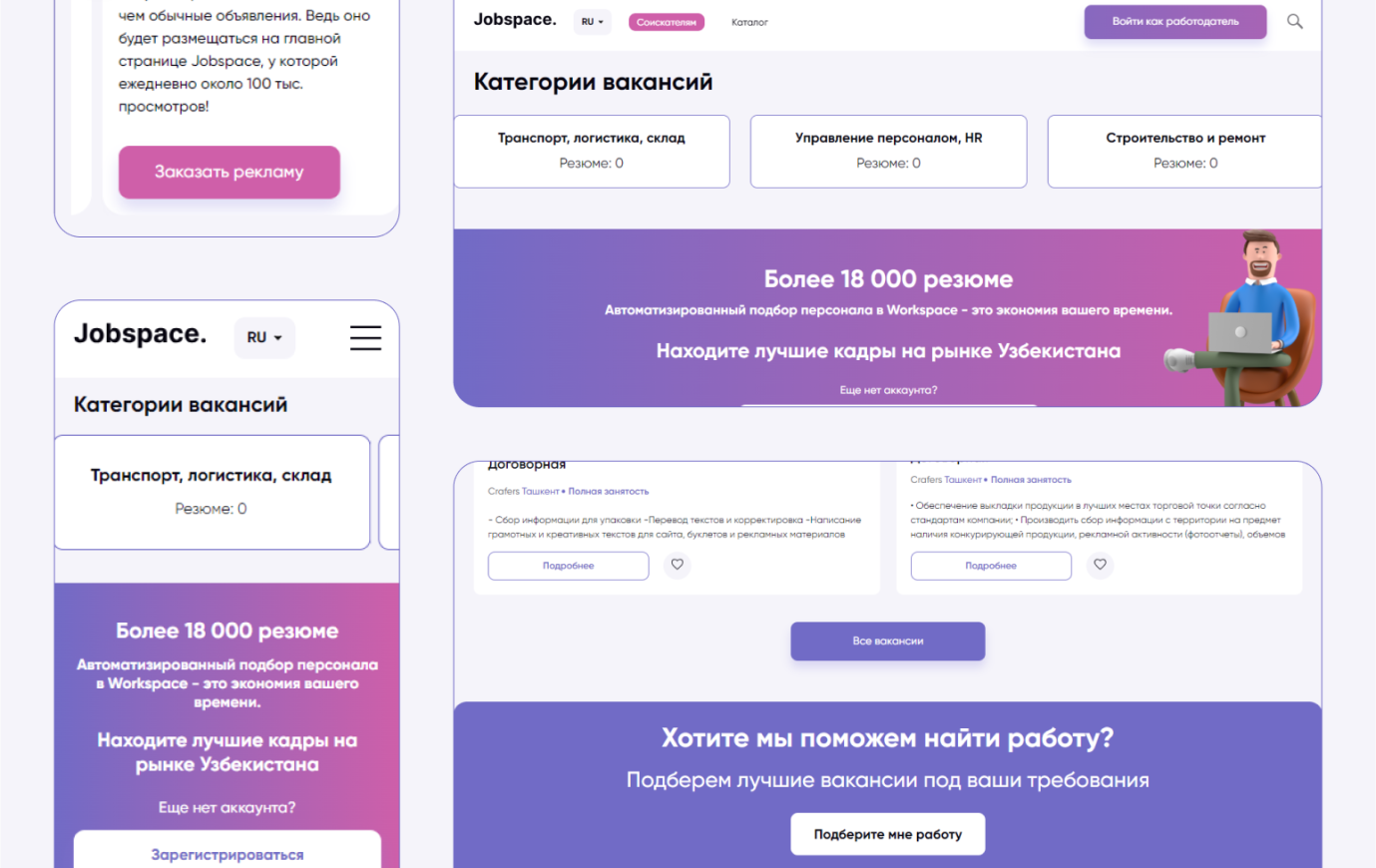Click the search magnifier icon in desktop header
The image size is (1376, 868).
[1294, 21]
